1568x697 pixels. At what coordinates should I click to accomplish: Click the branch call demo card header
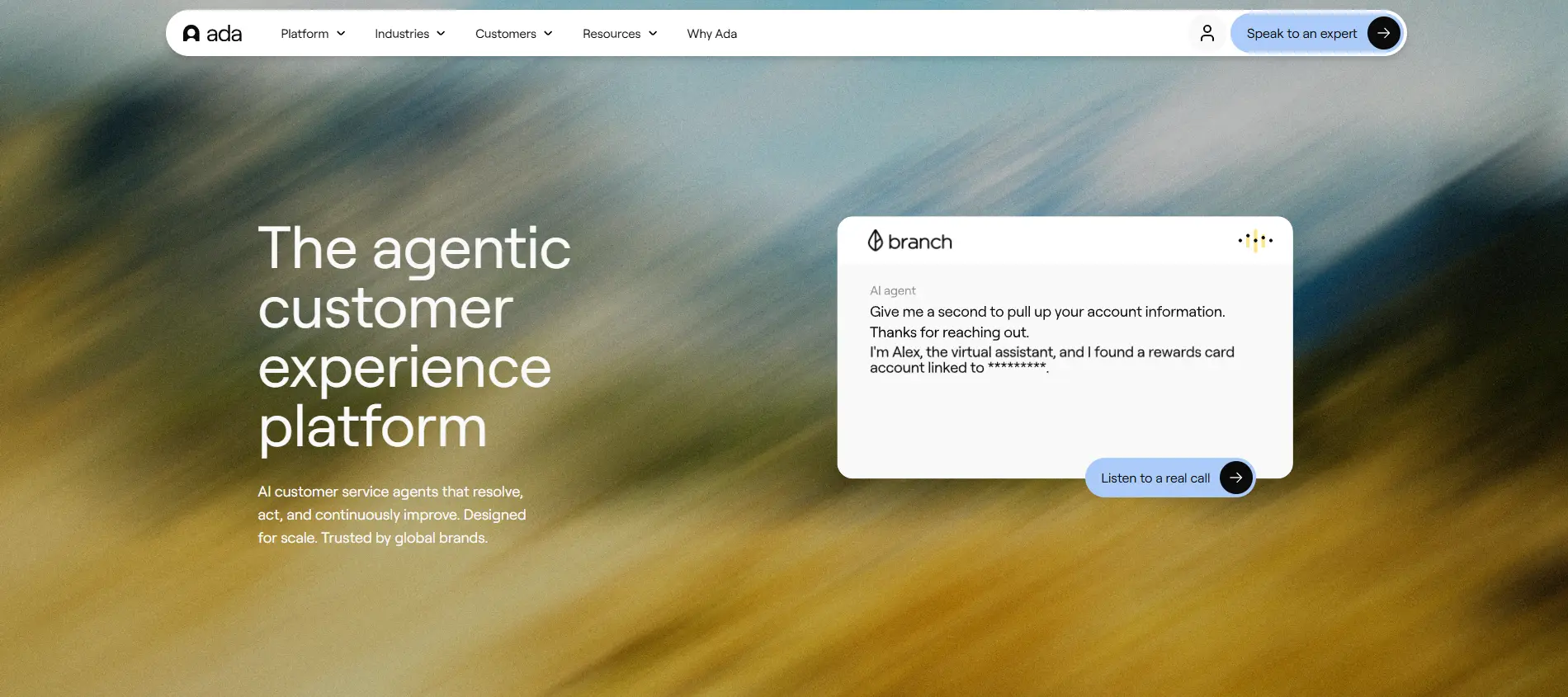point(1065,241)
